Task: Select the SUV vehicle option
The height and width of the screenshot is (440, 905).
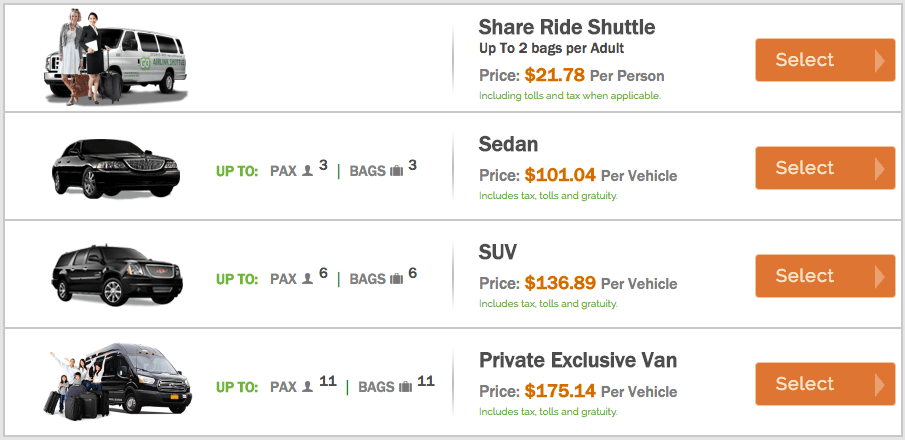Action: (x=825, y=276)
